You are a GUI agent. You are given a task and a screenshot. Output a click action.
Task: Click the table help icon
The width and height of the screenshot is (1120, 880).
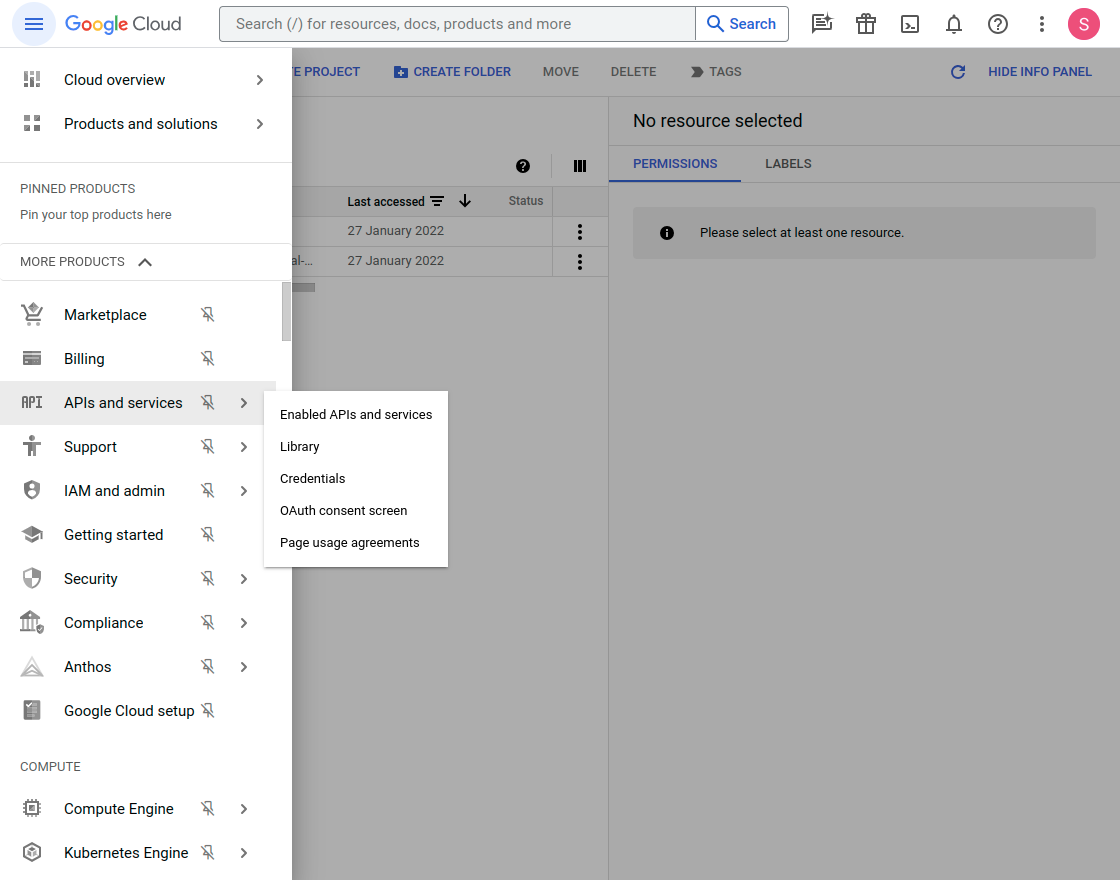point(523,166)
